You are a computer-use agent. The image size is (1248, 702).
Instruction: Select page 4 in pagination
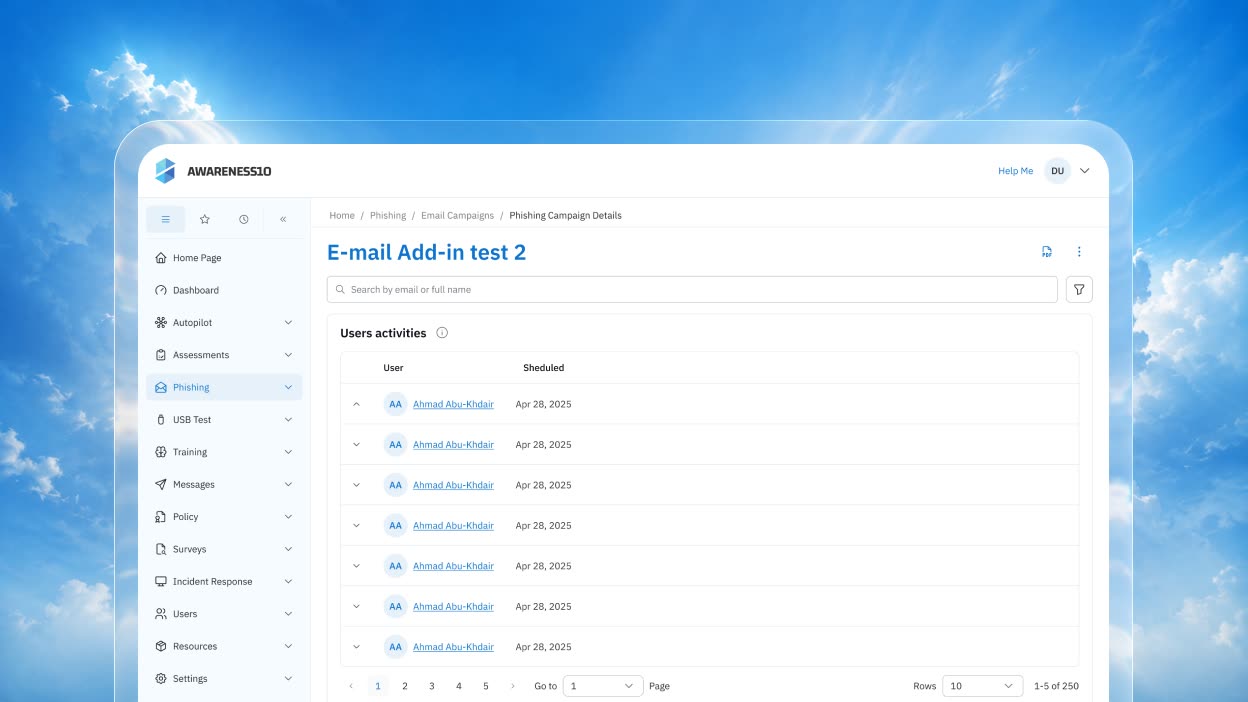coord(459,686)
